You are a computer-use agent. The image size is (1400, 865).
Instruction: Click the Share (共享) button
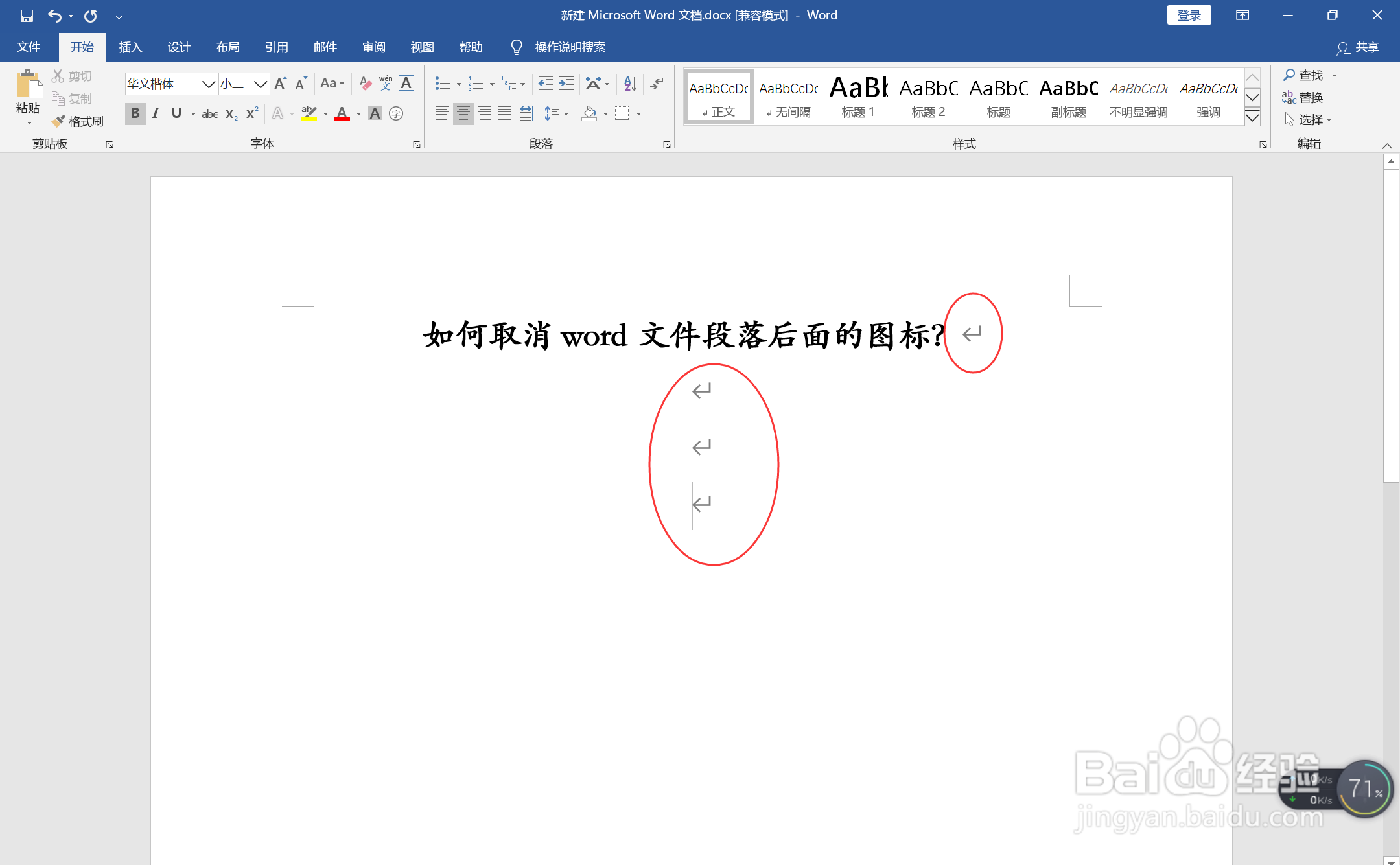pos(1359,47)
